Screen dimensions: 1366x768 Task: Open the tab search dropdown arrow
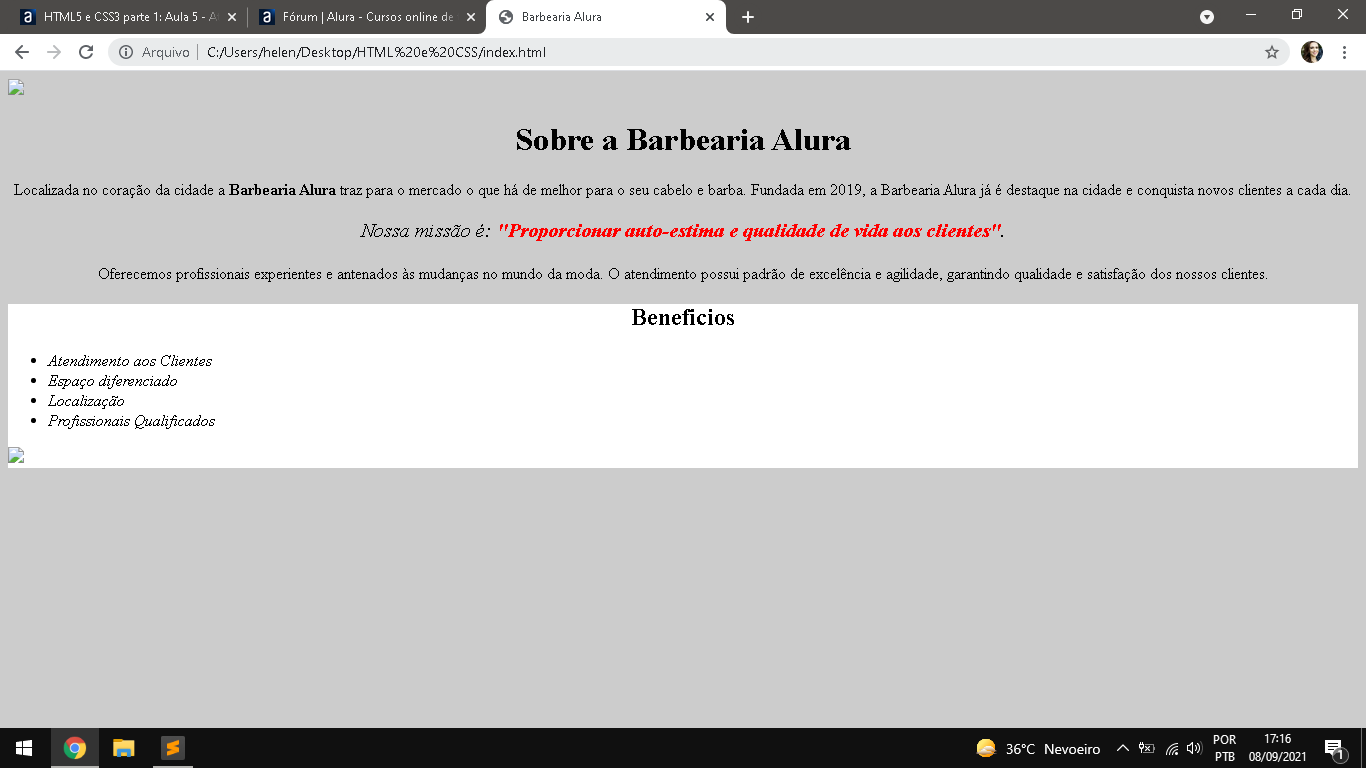point(1207,17)
